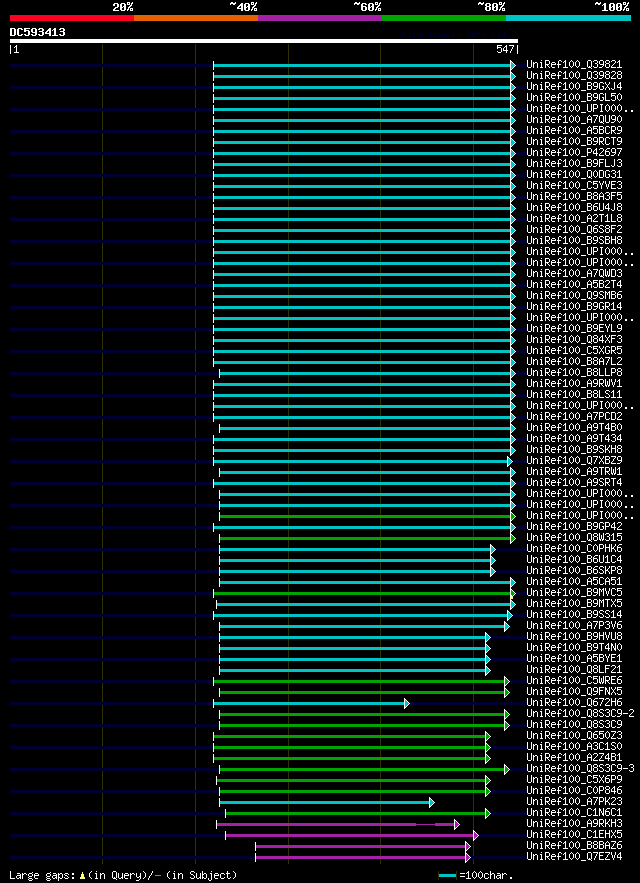
Task: Select the UniRef100_Q0DG31 label
Action: click(574, 175)
